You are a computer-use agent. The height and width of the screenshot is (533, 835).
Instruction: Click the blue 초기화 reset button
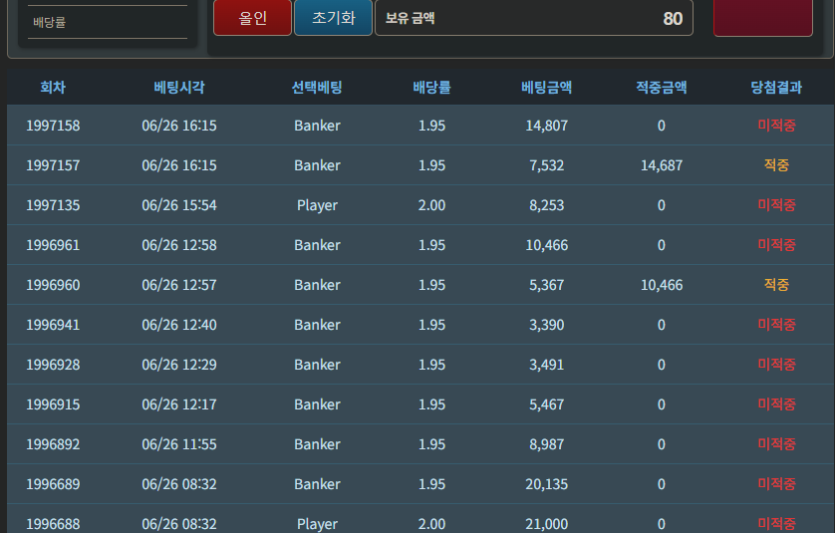click(333, 18)
